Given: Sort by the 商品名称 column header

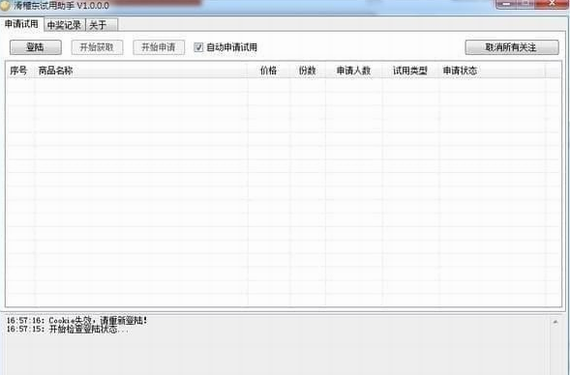Looking at the screenshot, I should (141, 70).
